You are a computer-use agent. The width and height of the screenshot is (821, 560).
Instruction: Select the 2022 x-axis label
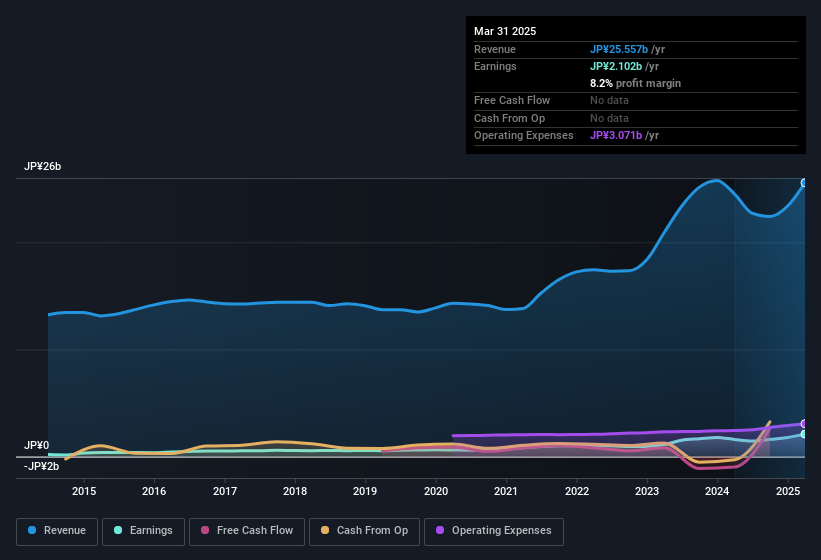[576, 491]
